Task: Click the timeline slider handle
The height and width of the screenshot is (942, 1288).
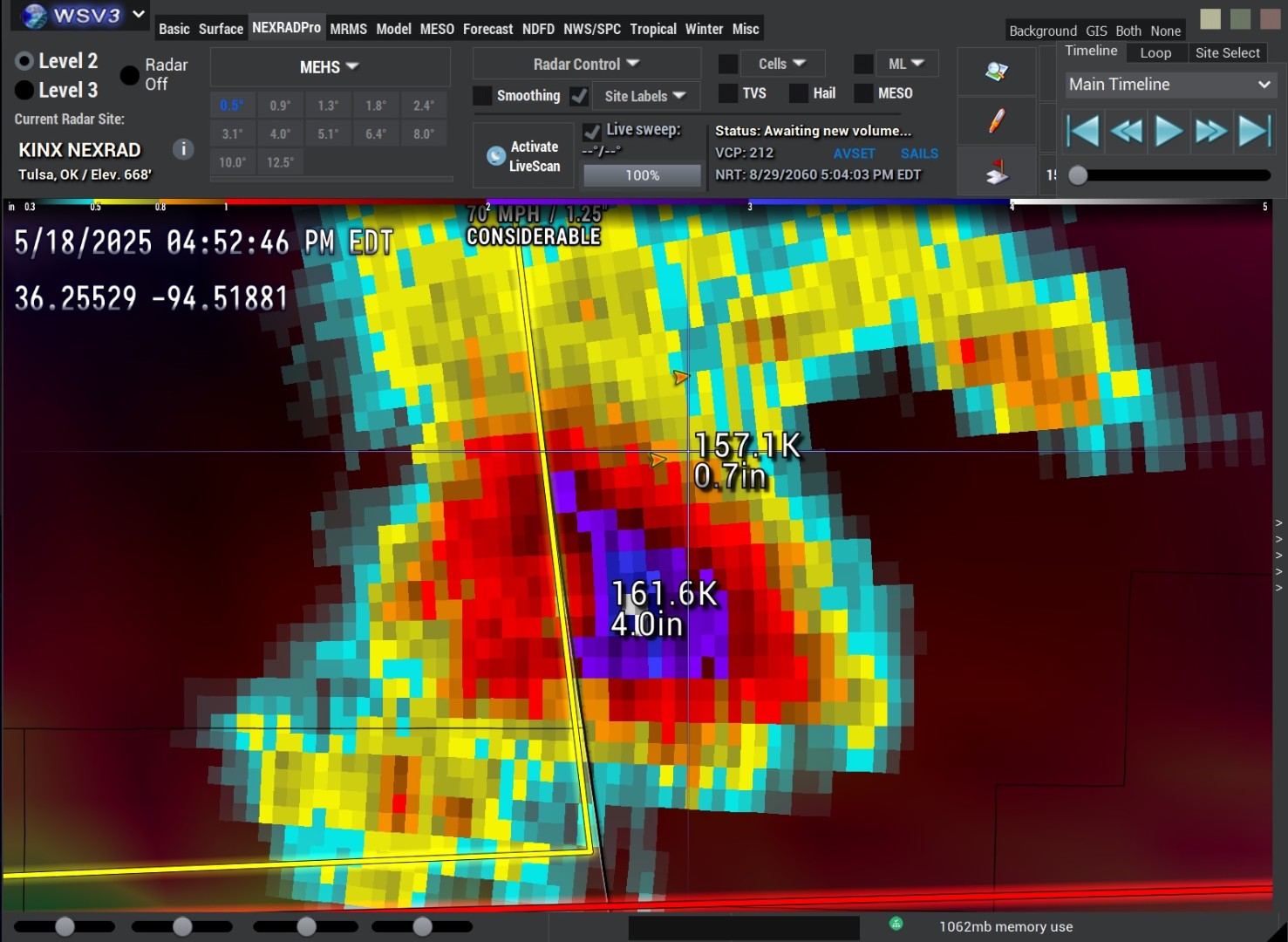Action: point(1079,175)
